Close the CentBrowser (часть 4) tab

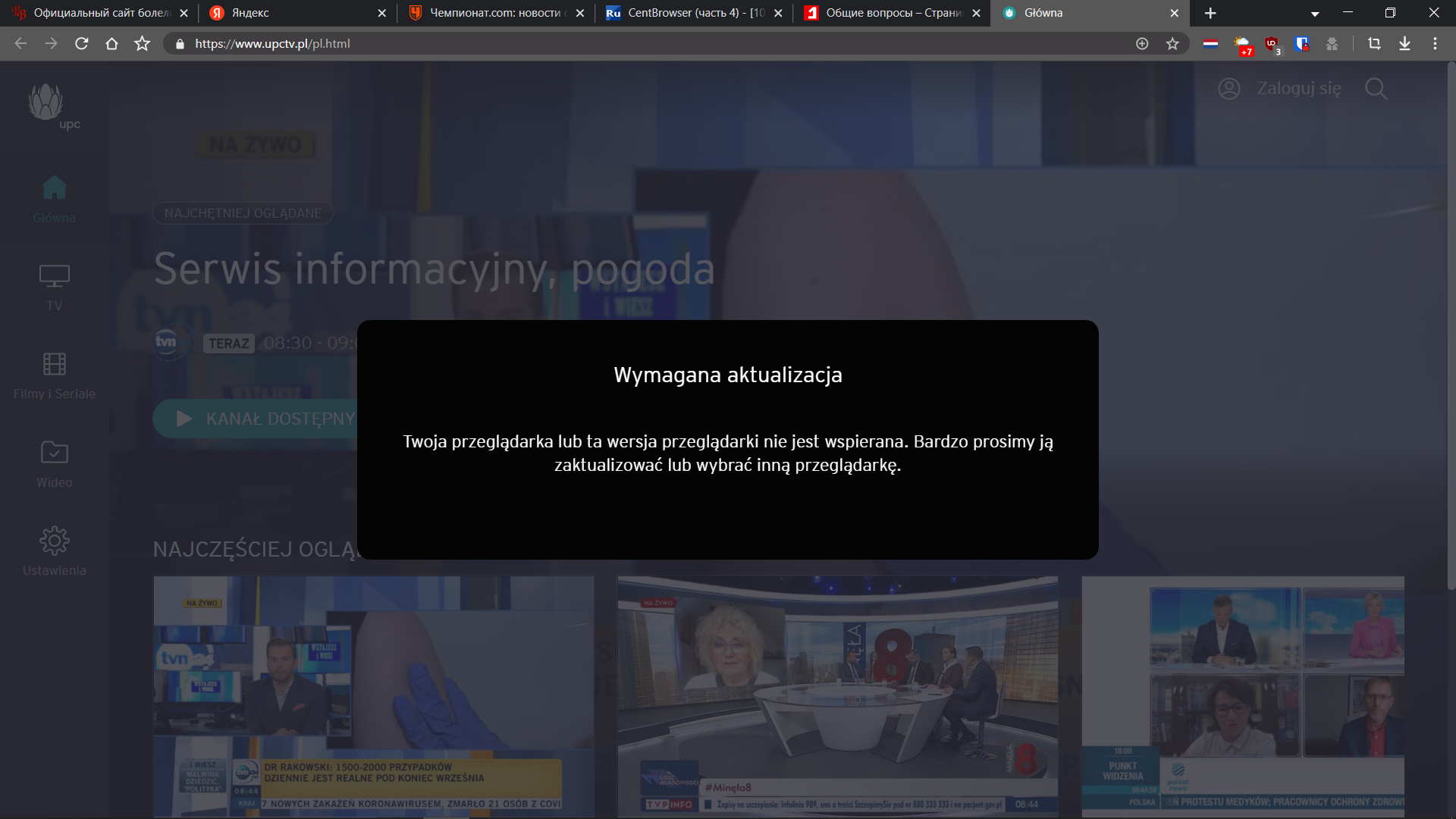[x=778, y=13]
